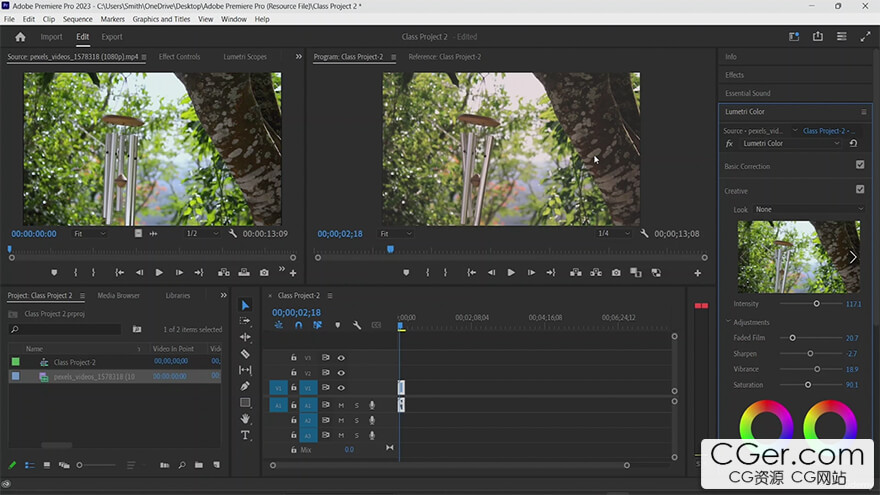The image size is (880, 495).
Task: Select the Track Select Forward tool
Action: tap(245, 321)
